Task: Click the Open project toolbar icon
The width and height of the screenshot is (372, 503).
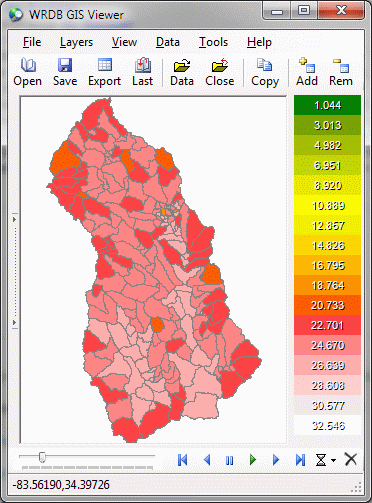Action: click(28, 65)
